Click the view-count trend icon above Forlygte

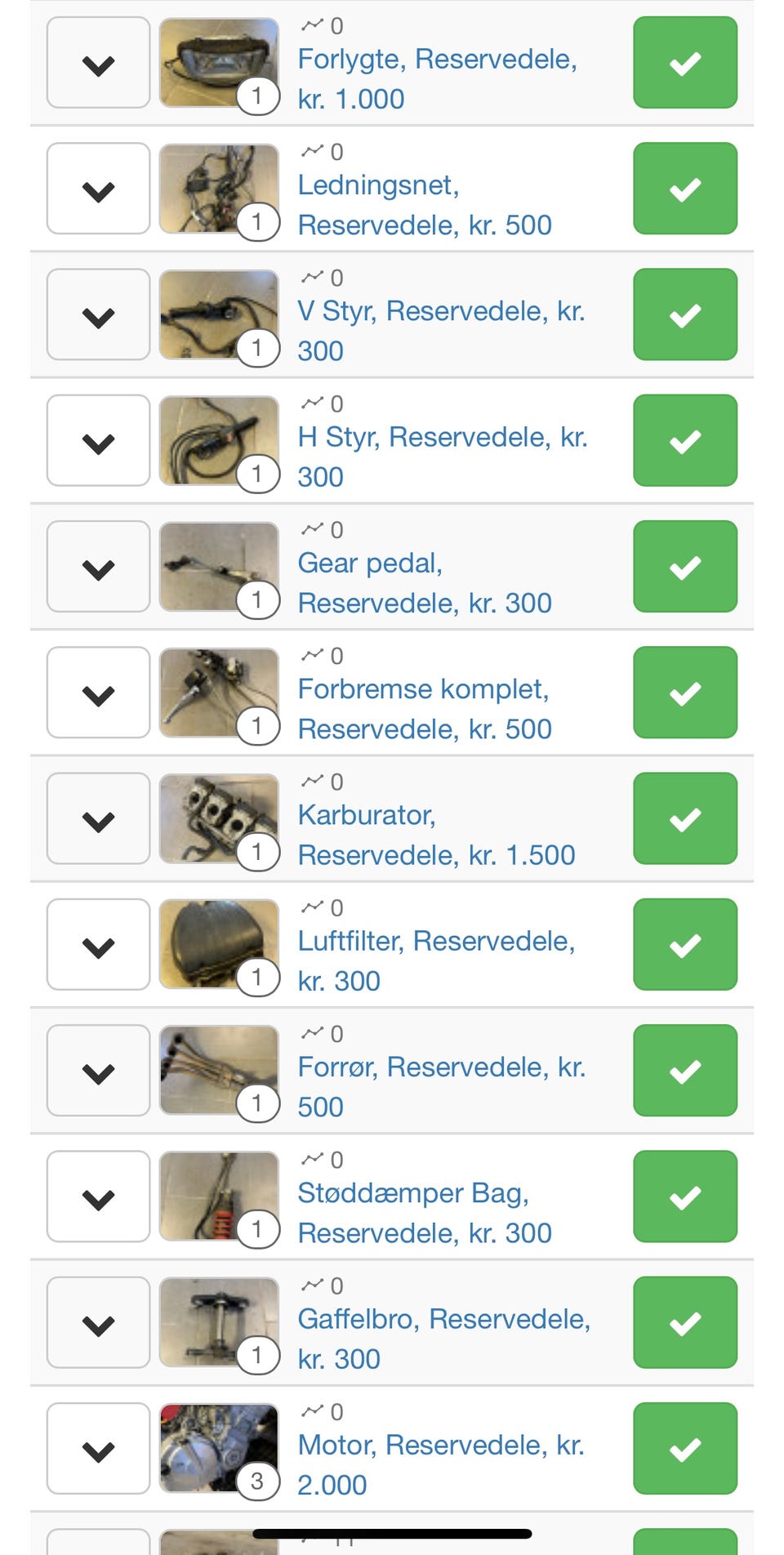[x=312, y=25]
